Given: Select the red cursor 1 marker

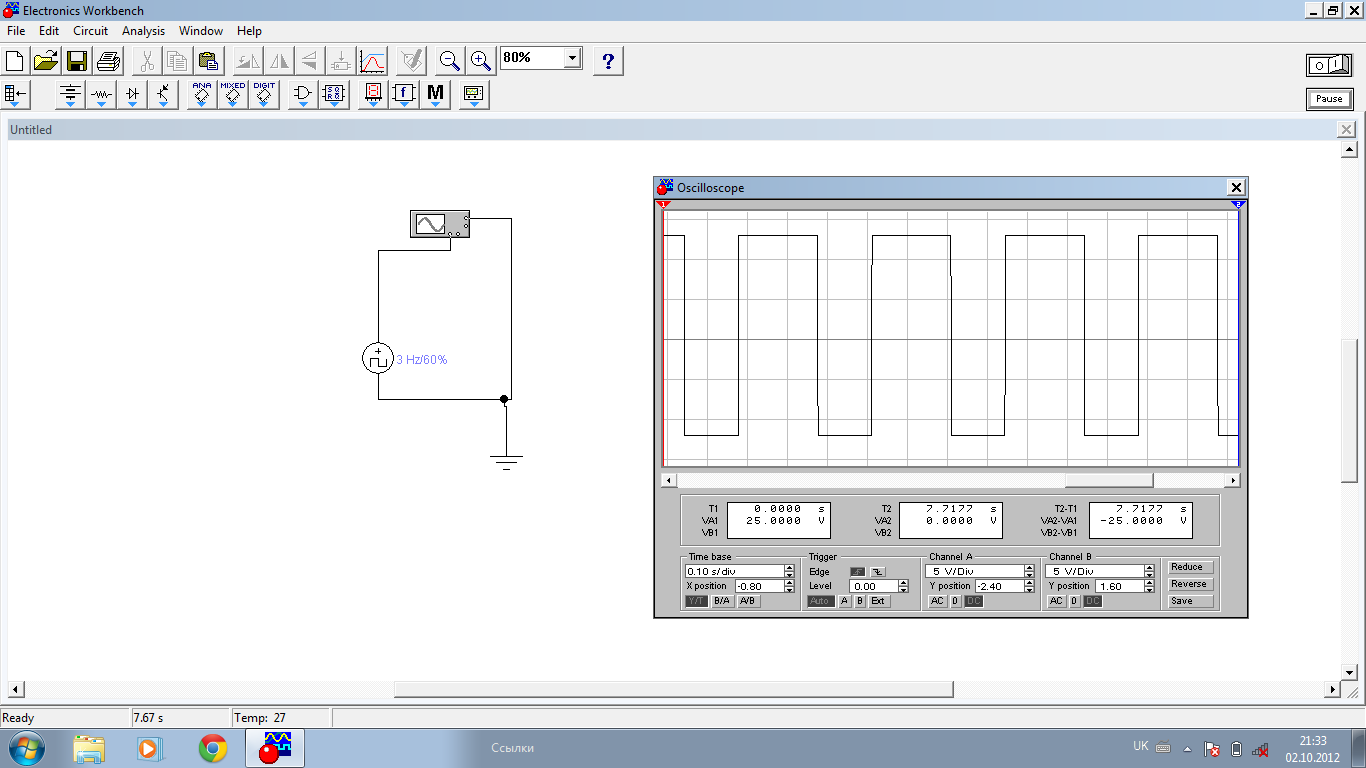Looking at the screenshot, I should (x=663, y=204).
